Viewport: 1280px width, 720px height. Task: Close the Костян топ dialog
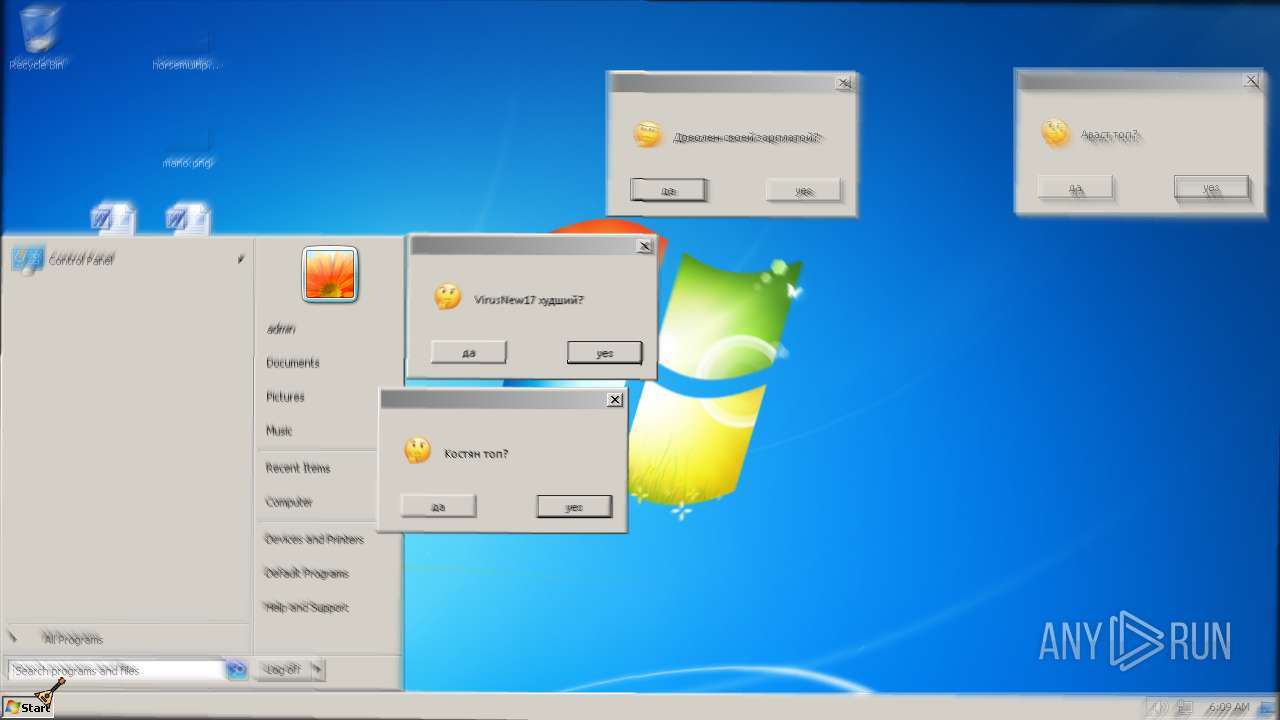pyautogui.click(x=615, y=400)
